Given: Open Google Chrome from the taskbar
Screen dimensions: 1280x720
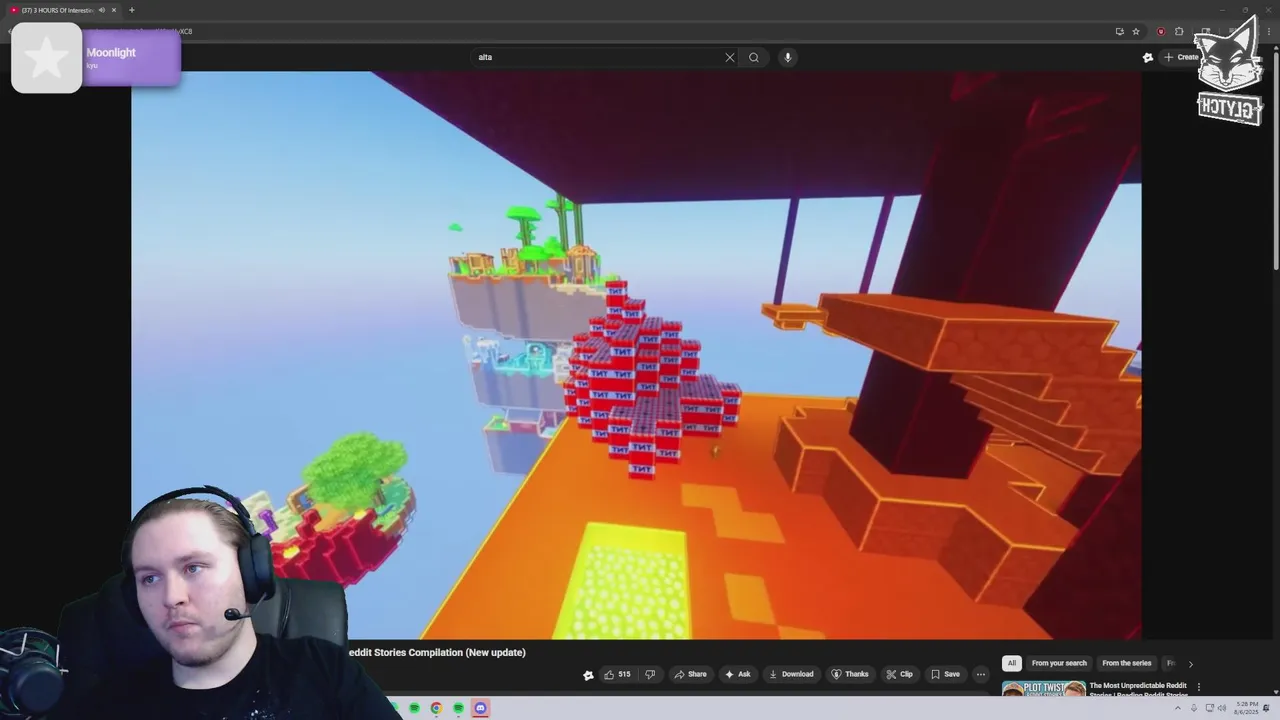Looking at the screenshot, I should [x=436, y=708].
